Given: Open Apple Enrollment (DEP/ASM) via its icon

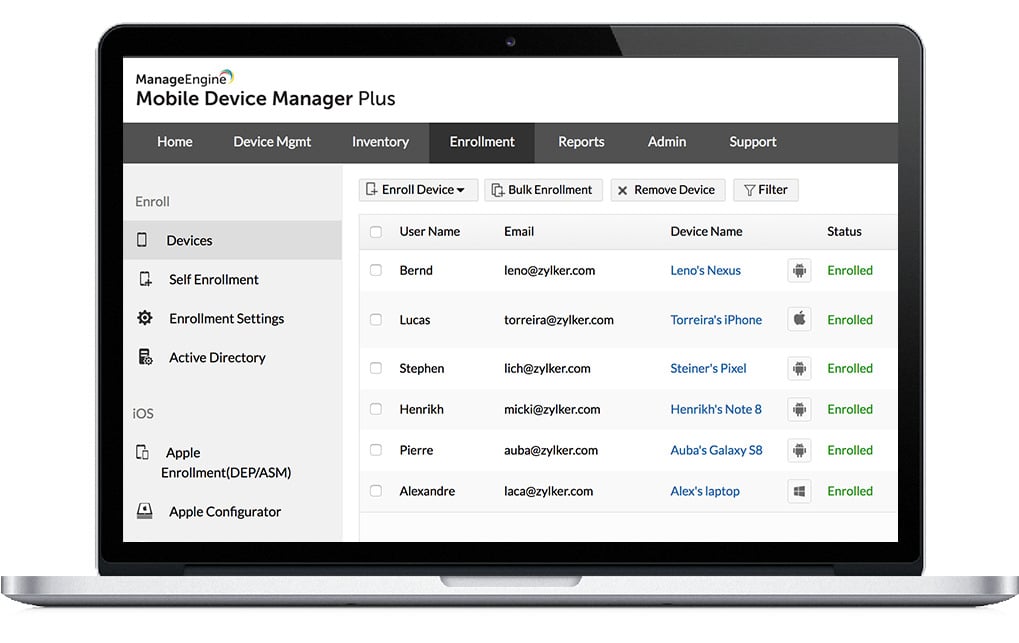Looking at the screenshot, I should tap(145, 453).
